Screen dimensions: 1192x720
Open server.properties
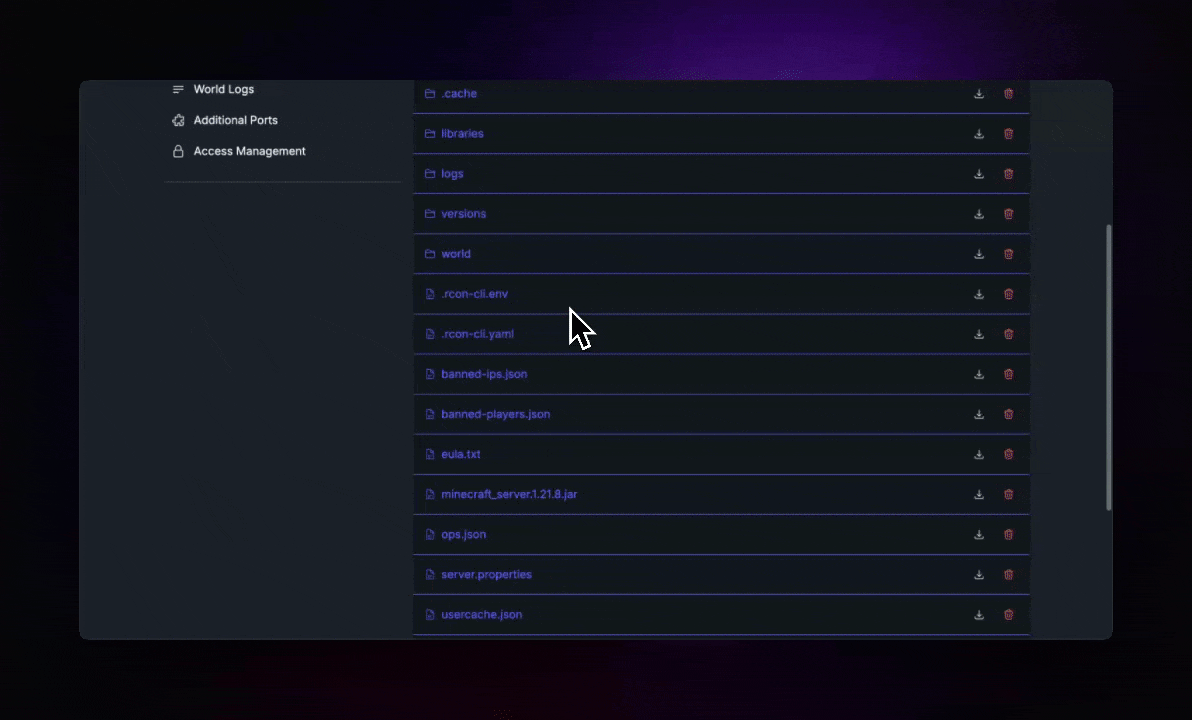pyautogui.click(x=487, y=575)
